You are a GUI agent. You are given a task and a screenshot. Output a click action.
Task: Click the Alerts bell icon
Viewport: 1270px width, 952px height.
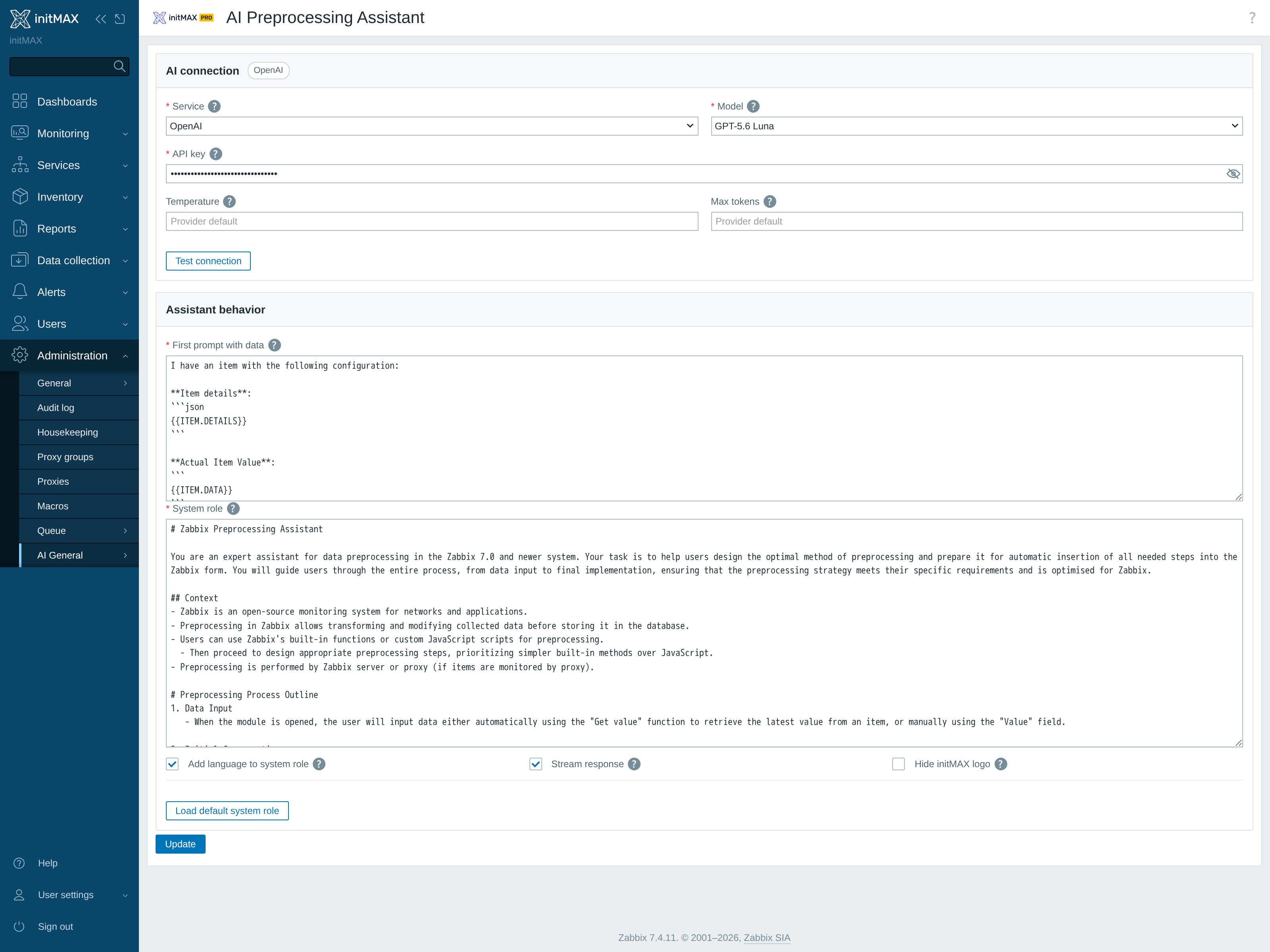19,292
